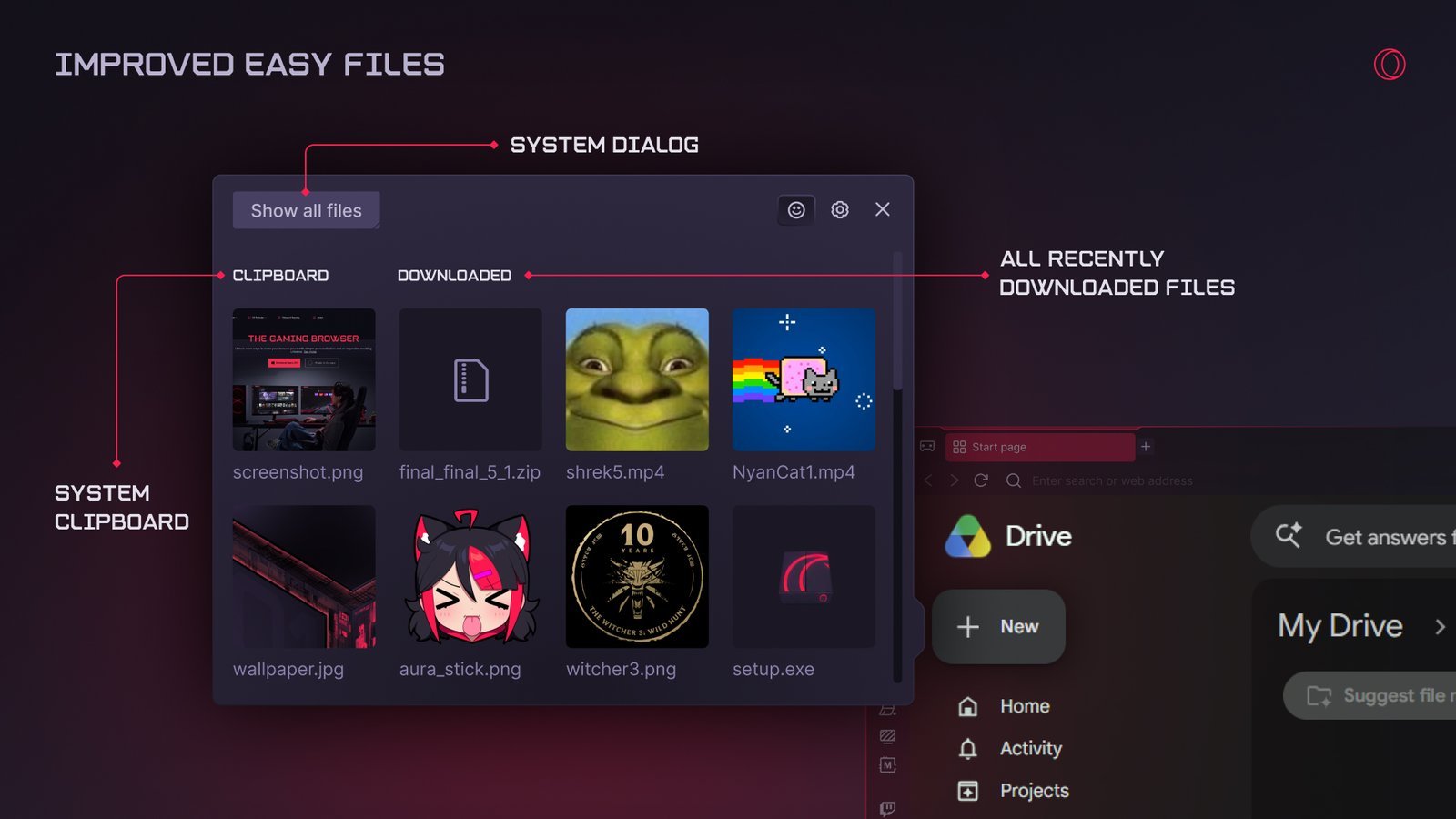Reload the current page

click(x=981, y=480)
